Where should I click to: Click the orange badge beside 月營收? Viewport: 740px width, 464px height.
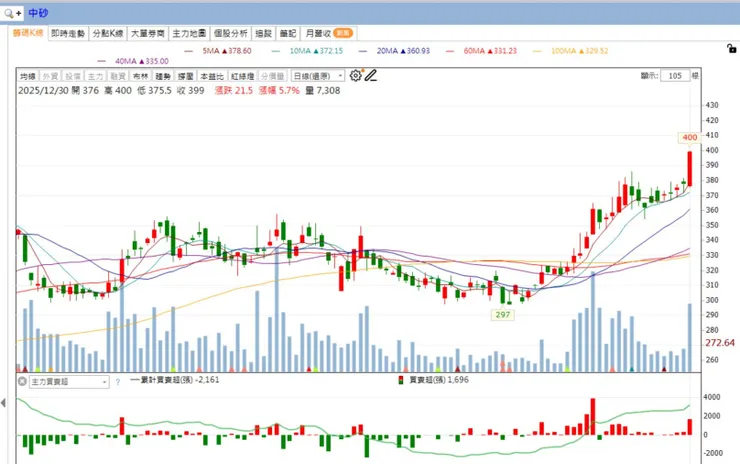[343, 33]
